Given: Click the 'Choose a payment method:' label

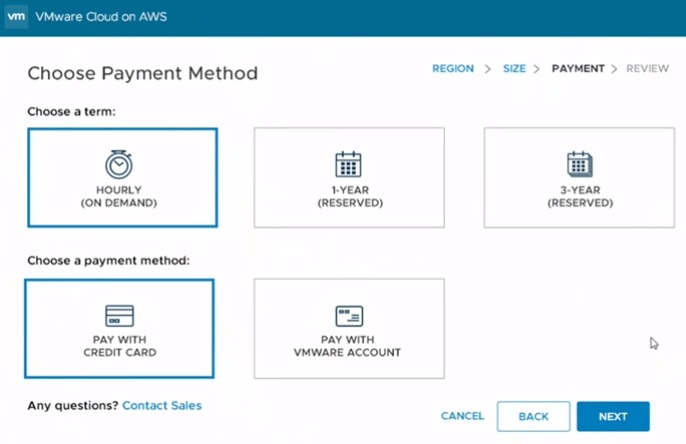Looking at the screenshot, I should (x=108, y=261).
